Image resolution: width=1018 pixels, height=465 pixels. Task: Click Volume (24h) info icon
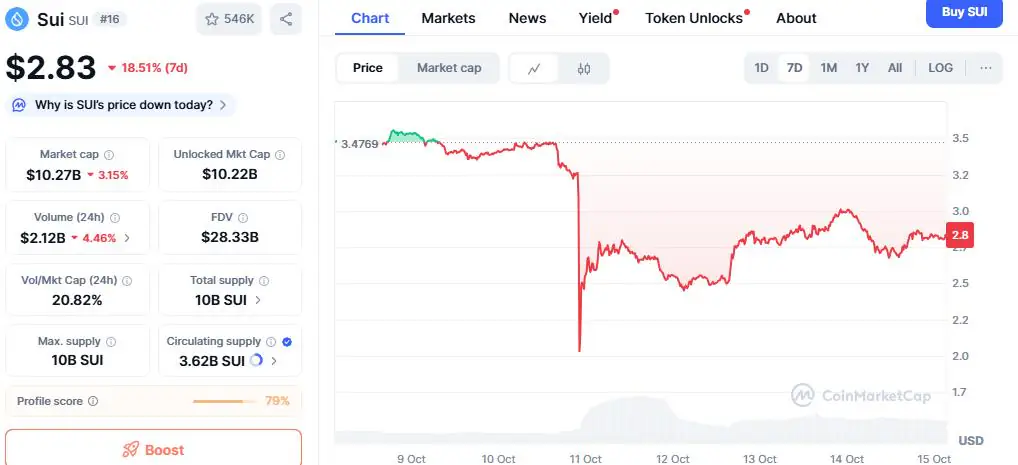115,218
